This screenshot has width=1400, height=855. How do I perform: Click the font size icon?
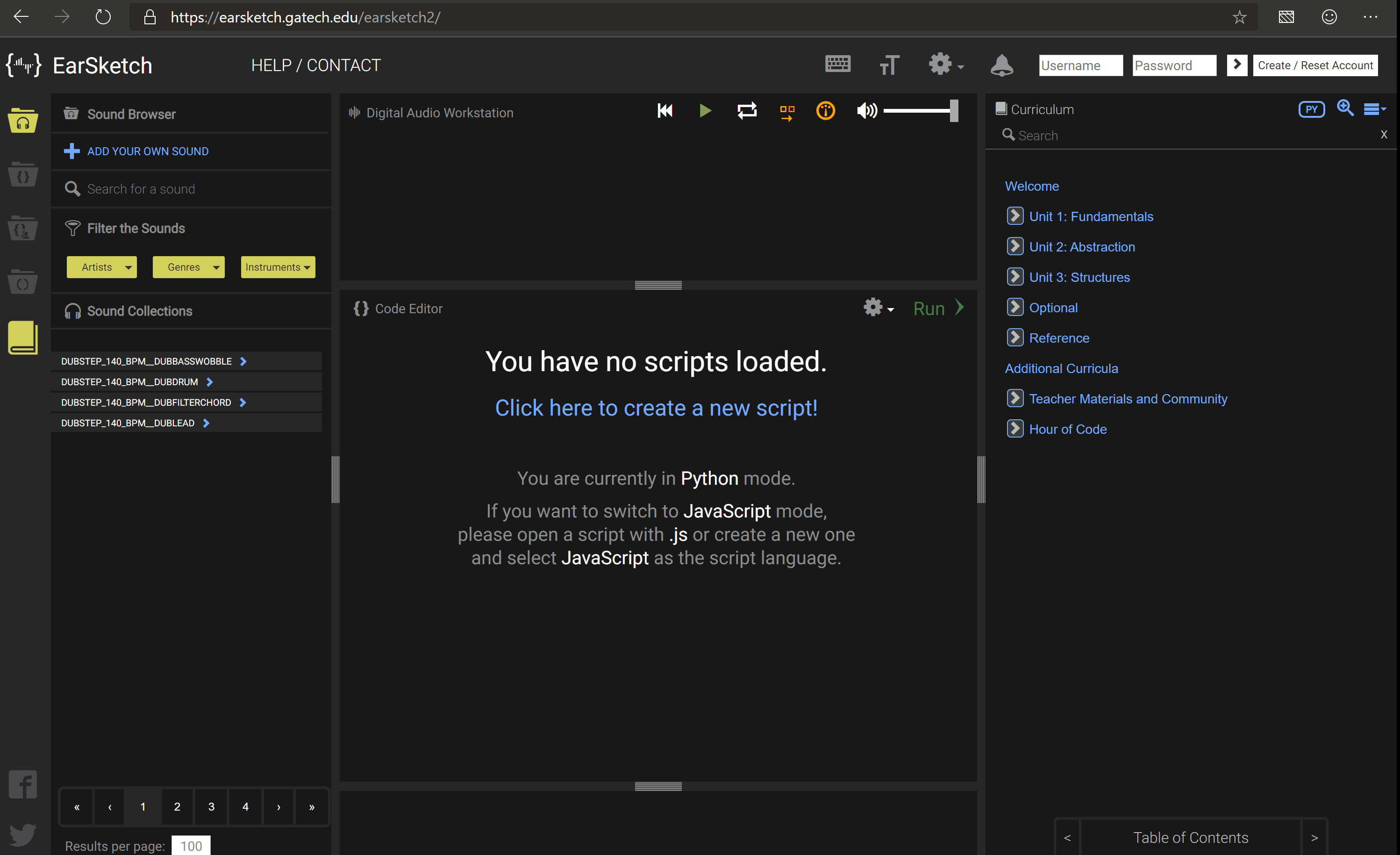coord(889,65)
